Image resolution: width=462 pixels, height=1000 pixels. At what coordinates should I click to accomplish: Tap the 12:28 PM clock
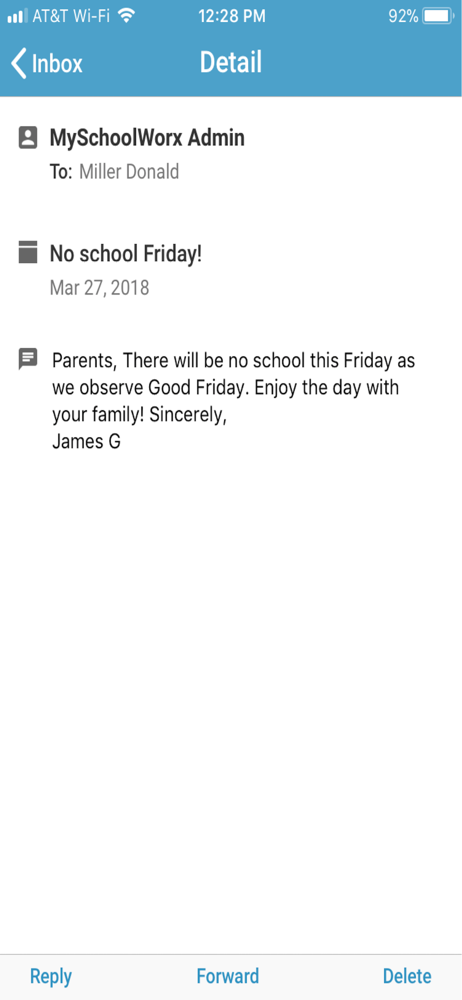[232, 17]
